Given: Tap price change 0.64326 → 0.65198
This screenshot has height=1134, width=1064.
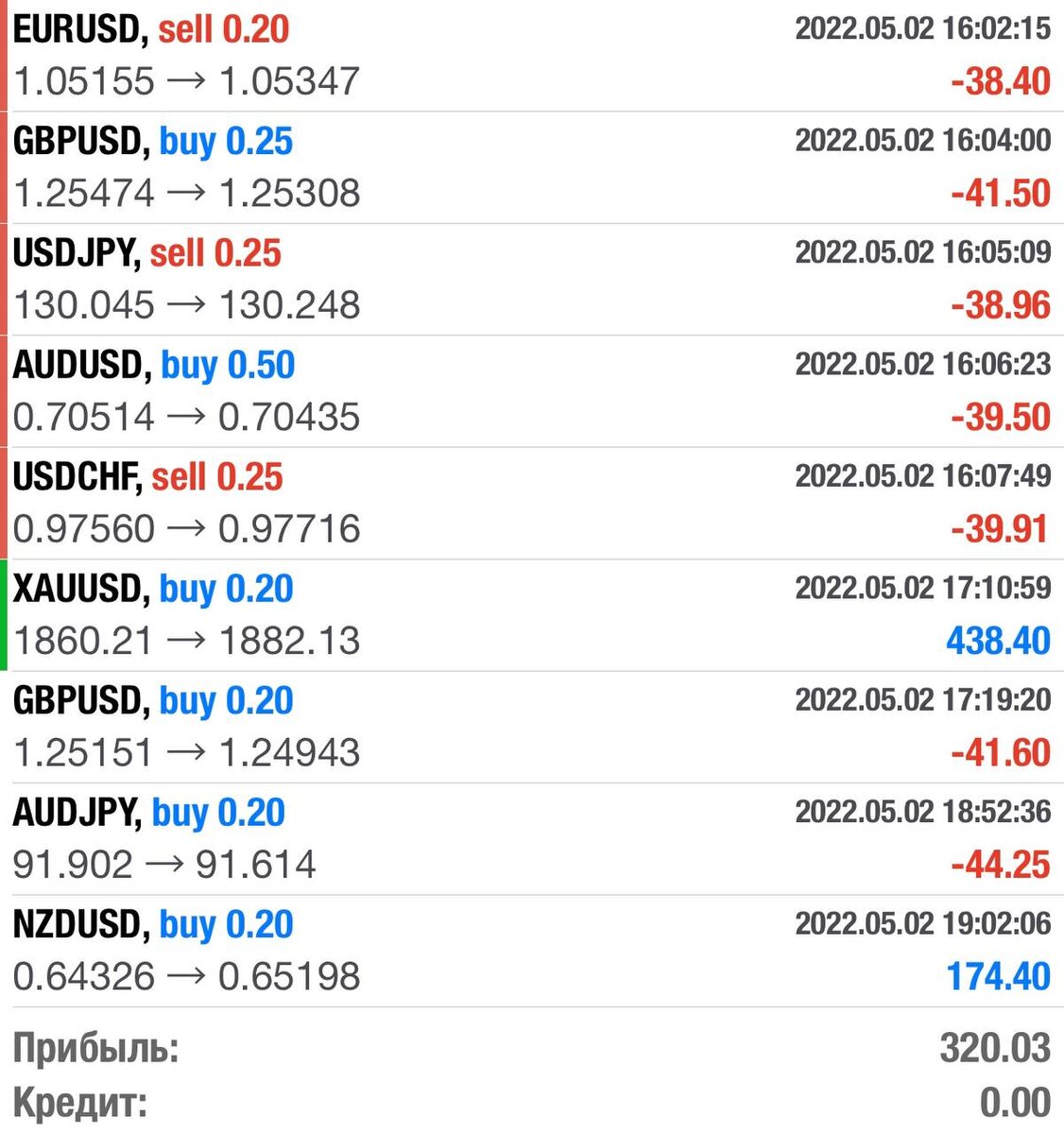Looking at the screenshot, I should [x=186, y=976].
